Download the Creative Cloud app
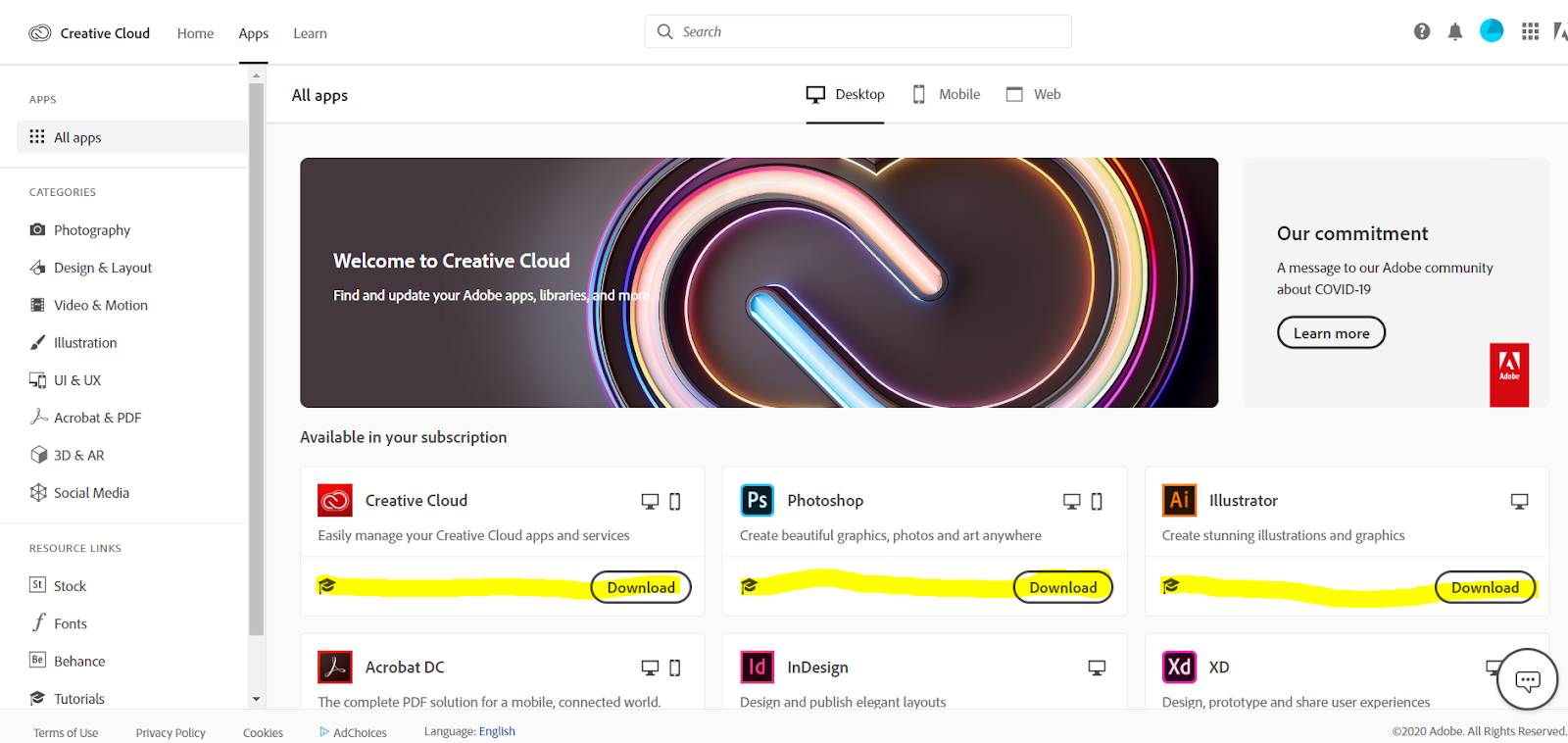The height and width of the screenshot is (743, 1568). click(641, 587)
